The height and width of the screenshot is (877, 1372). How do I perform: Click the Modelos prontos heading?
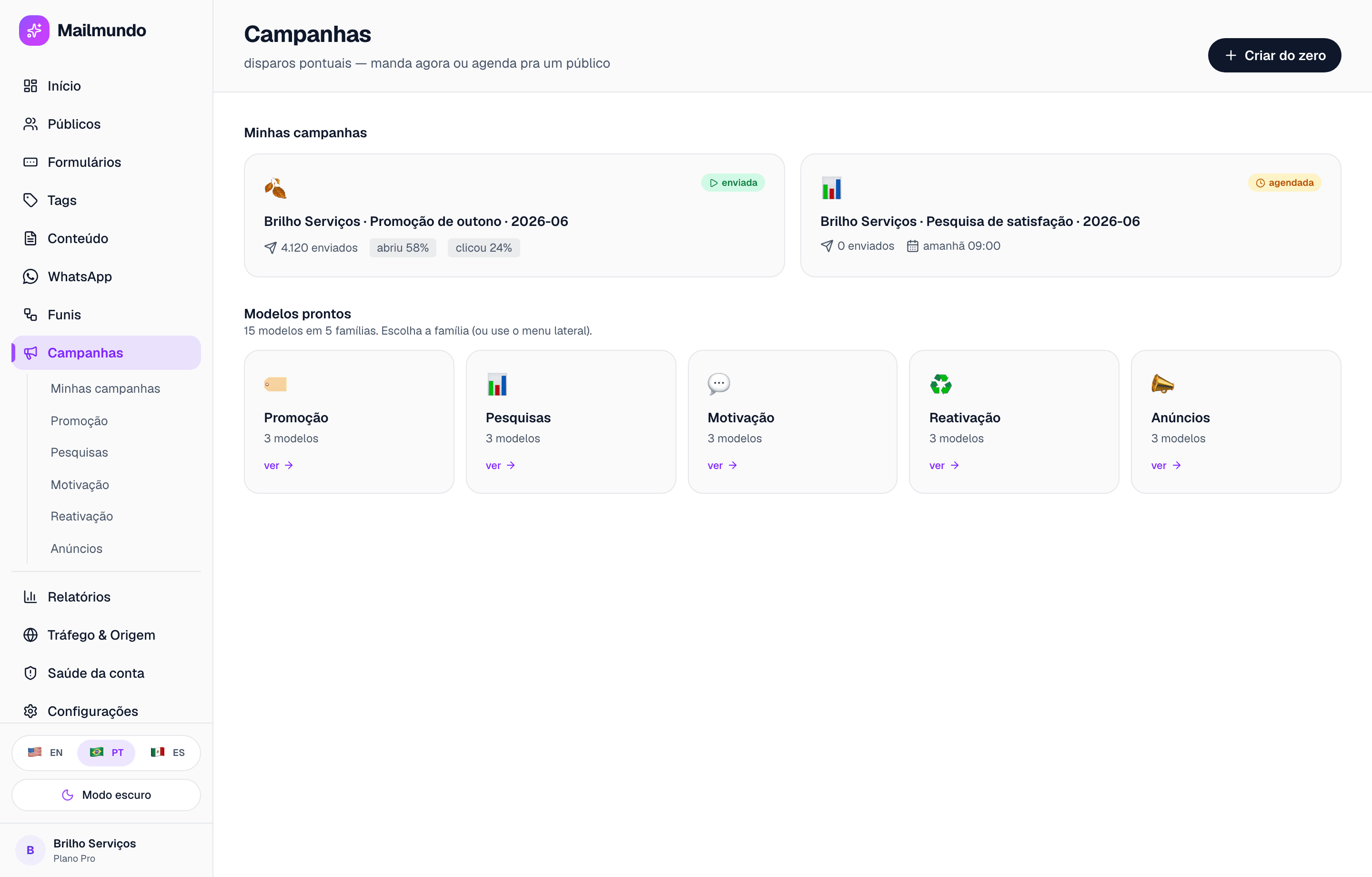(x=297, y=314)
